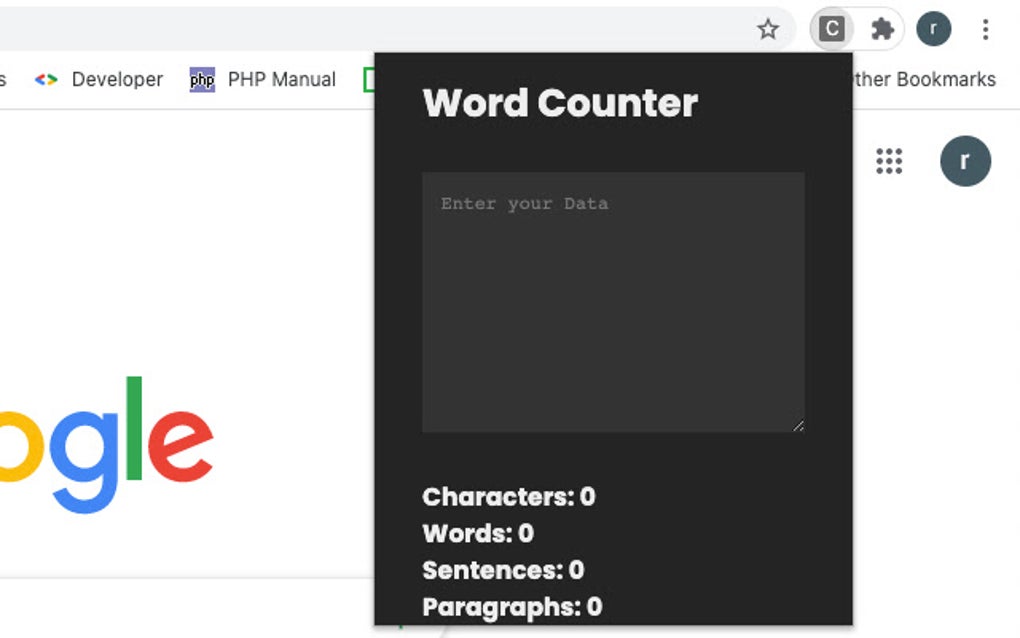Click the Word Counter extension icon in toolbar
The height and width of the screenshot is (638, 1020).
831,29
